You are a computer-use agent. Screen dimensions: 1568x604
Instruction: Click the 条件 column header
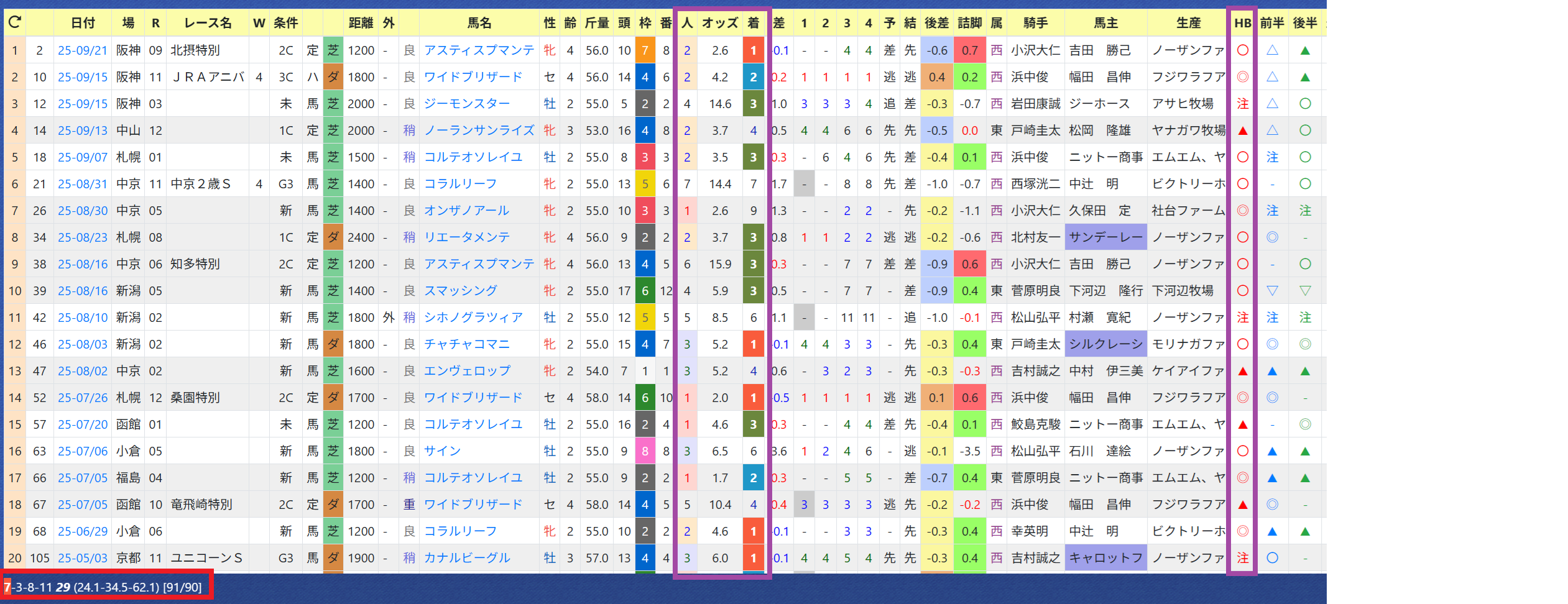[285, 23]
